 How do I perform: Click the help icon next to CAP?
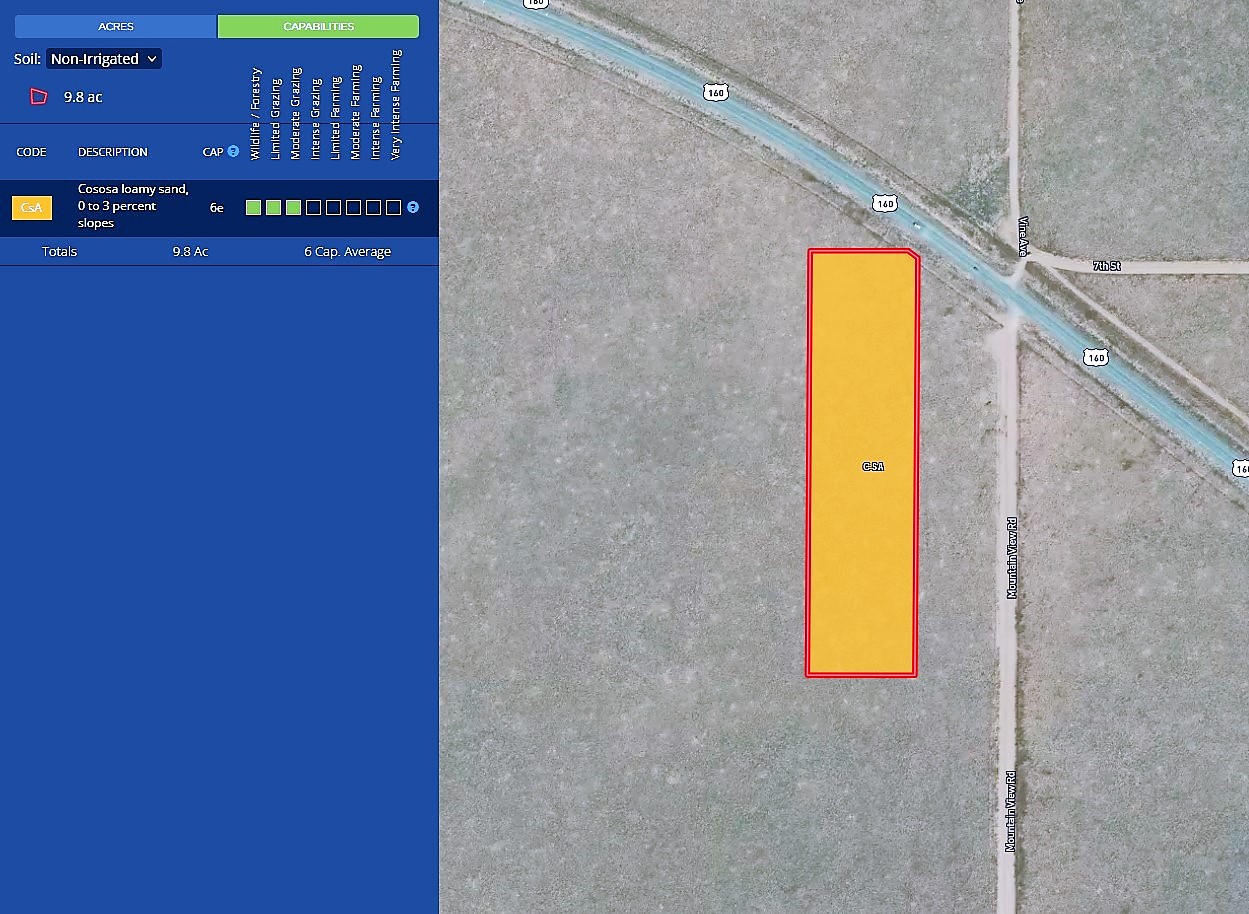coord(233,152)
